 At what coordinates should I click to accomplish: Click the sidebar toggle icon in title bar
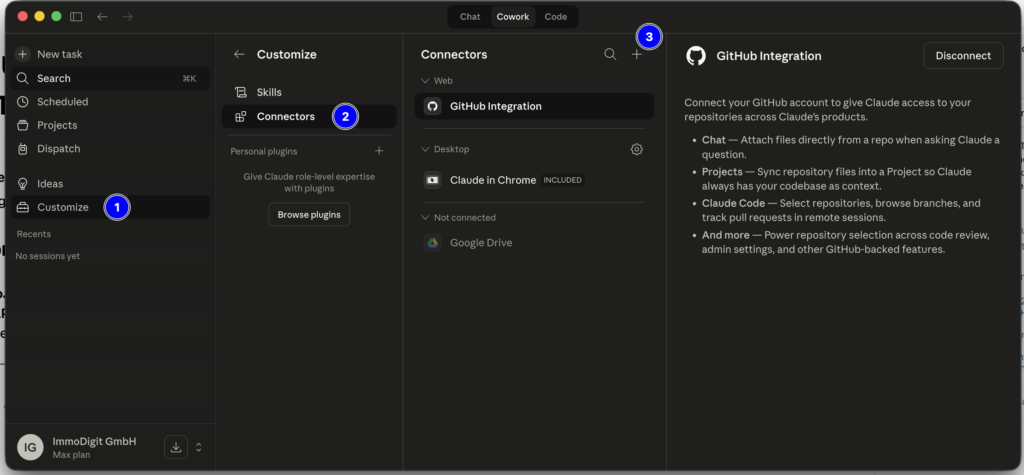coord(77,17)
